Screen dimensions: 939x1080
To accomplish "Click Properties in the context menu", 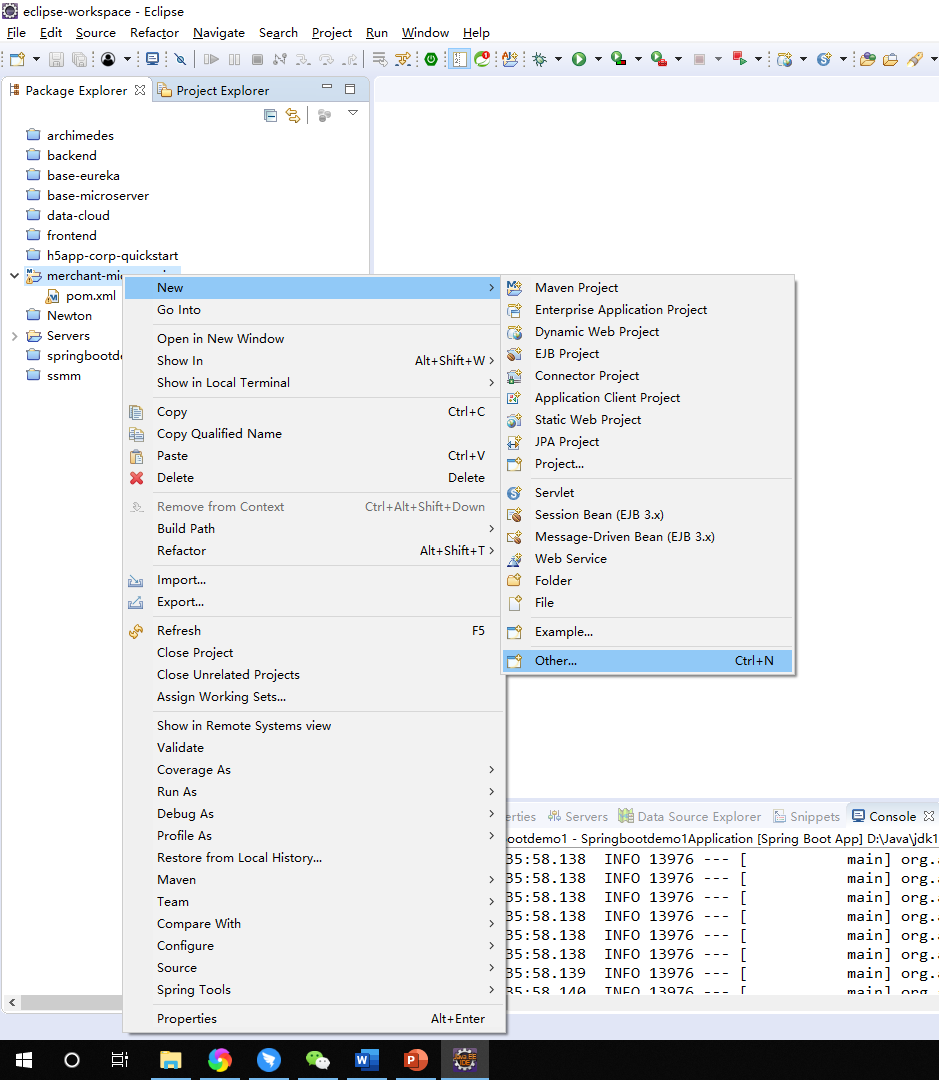I will (x=314, y=1019).
